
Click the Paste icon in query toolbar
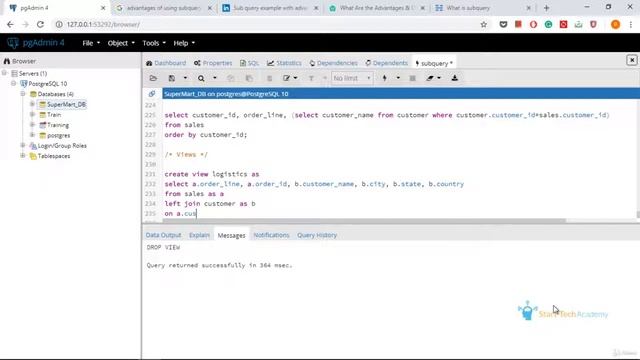point(249,78)
